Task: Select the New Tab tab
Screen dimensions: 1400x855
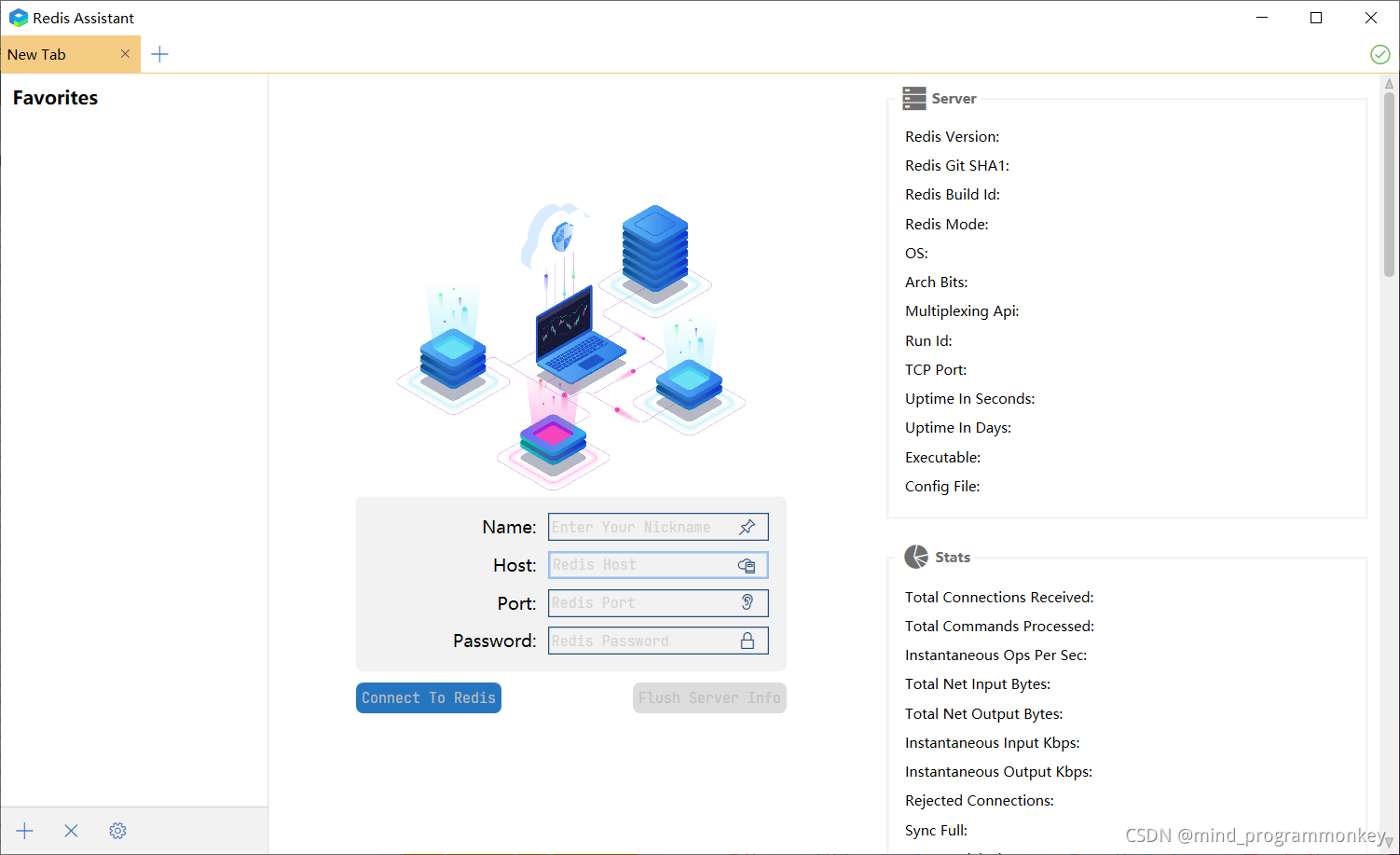Action: coord(70,54)
